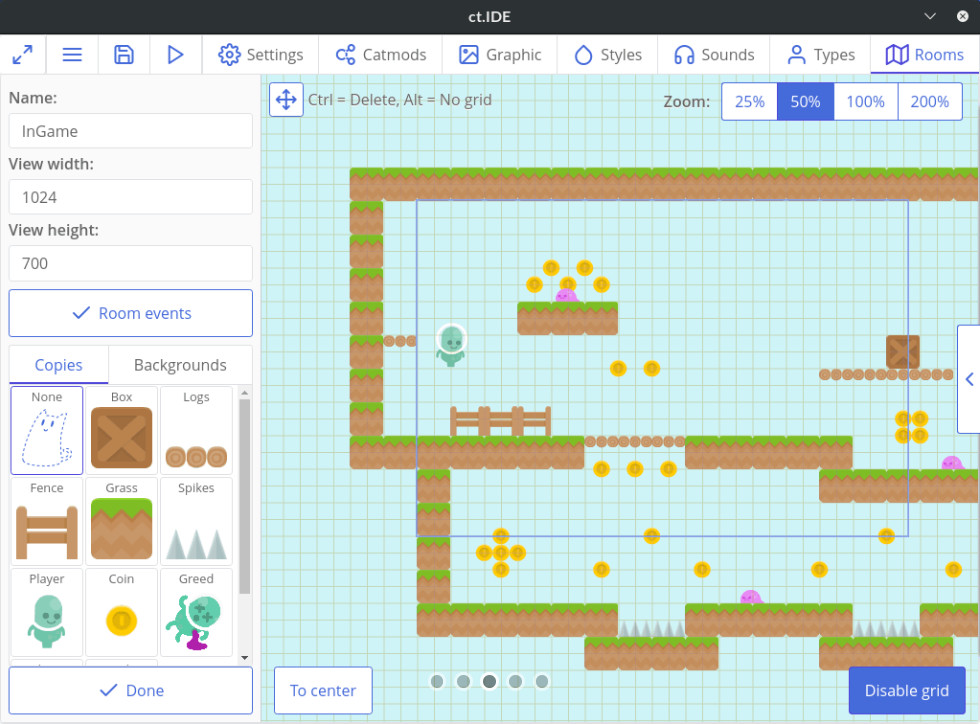The width and height of the screenshot is (980, 724).
Task: Open the hamburger main menu
Action: 72,55
